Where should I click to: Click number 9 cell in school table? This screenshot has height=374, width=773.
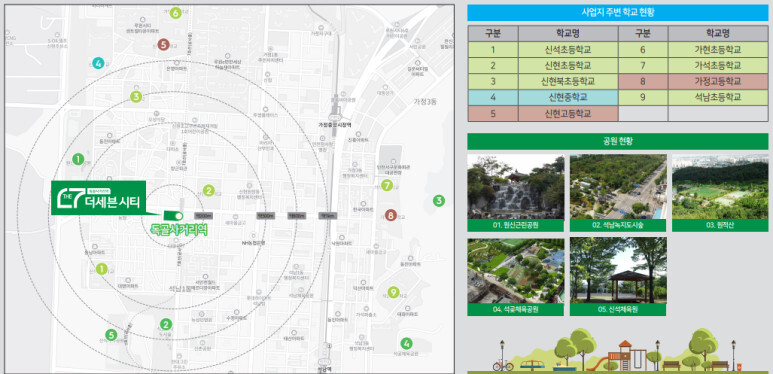[x=643, y=97]
